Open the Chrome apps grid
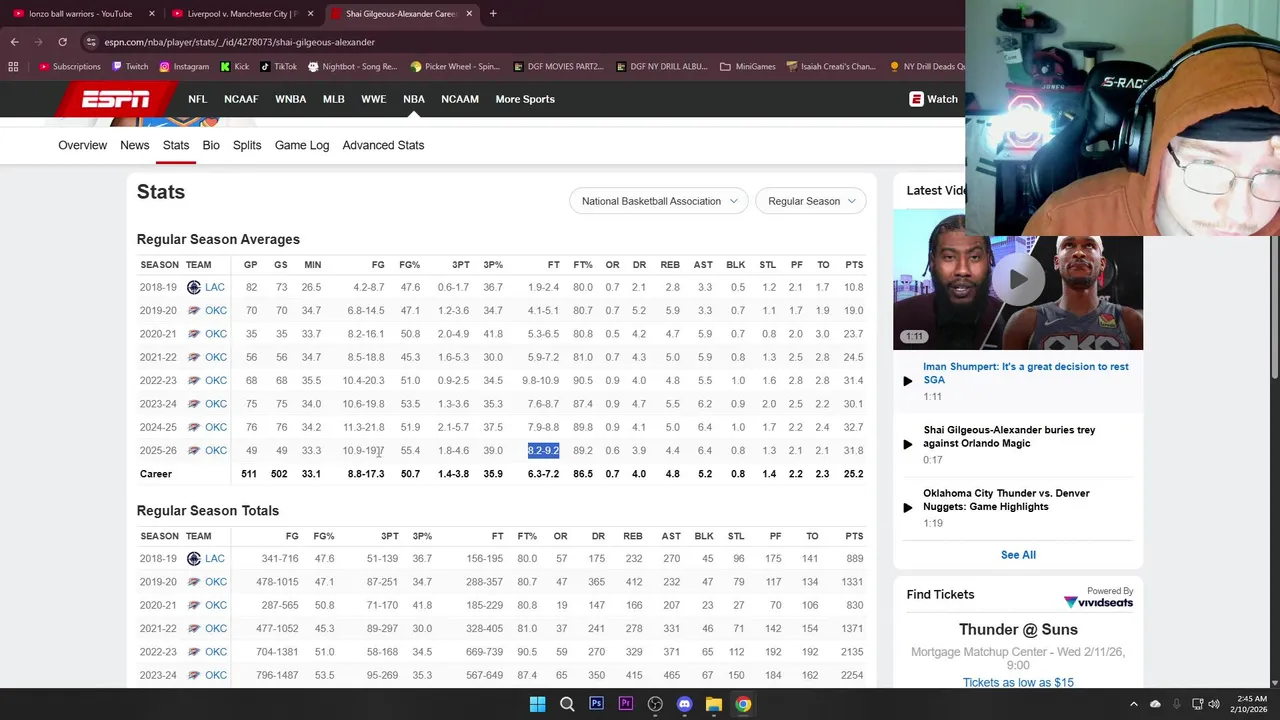Screen dimensions: 1280x720 coord(13,67)
